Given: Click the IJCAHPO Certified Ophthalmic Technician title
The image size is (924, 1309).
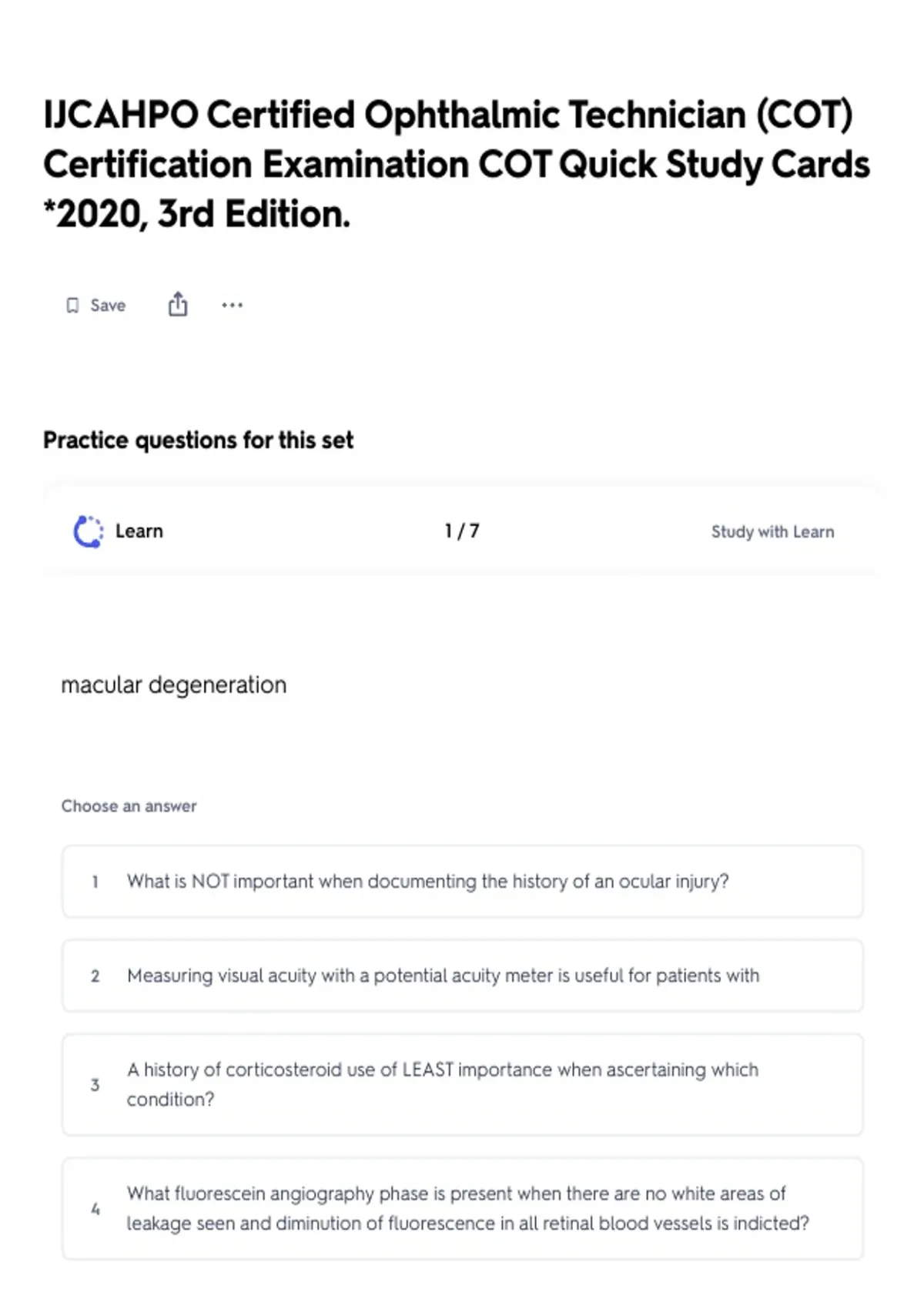Looking at the screenshot, I should [456, 164].
